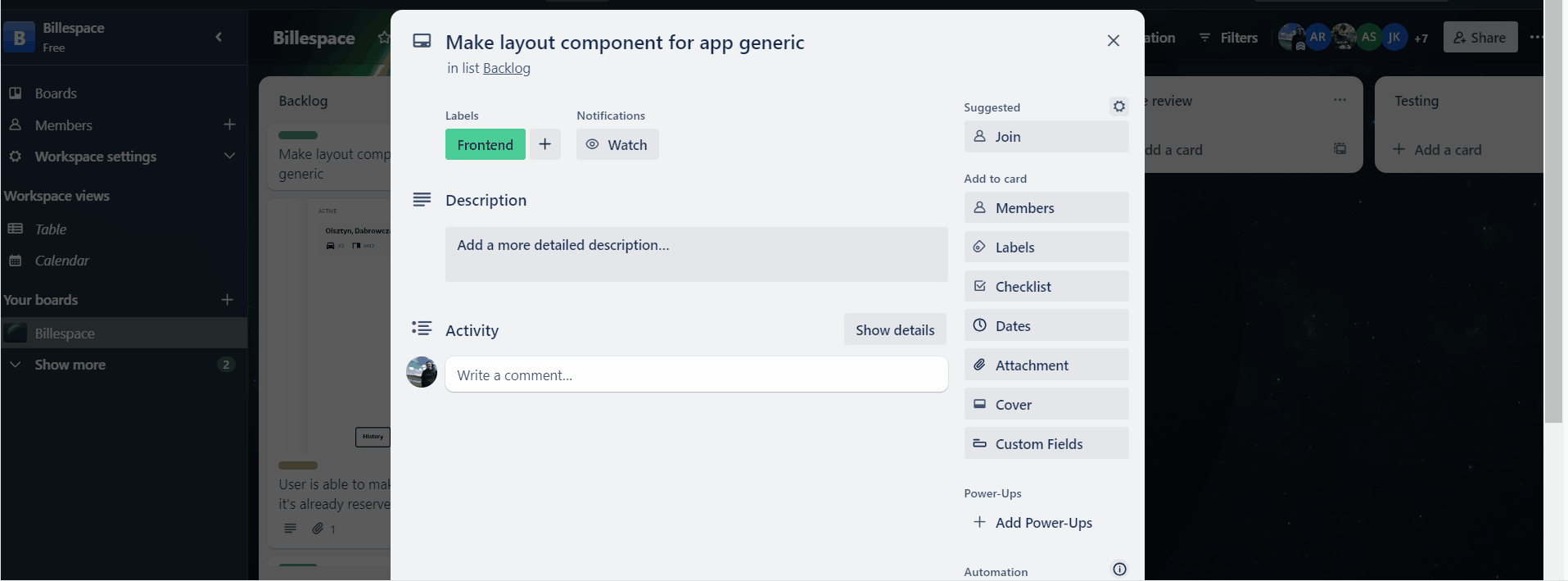Screen dimensions: 1568x581
Task: Open suggested settings gear icon
Action: [1118, 107]
